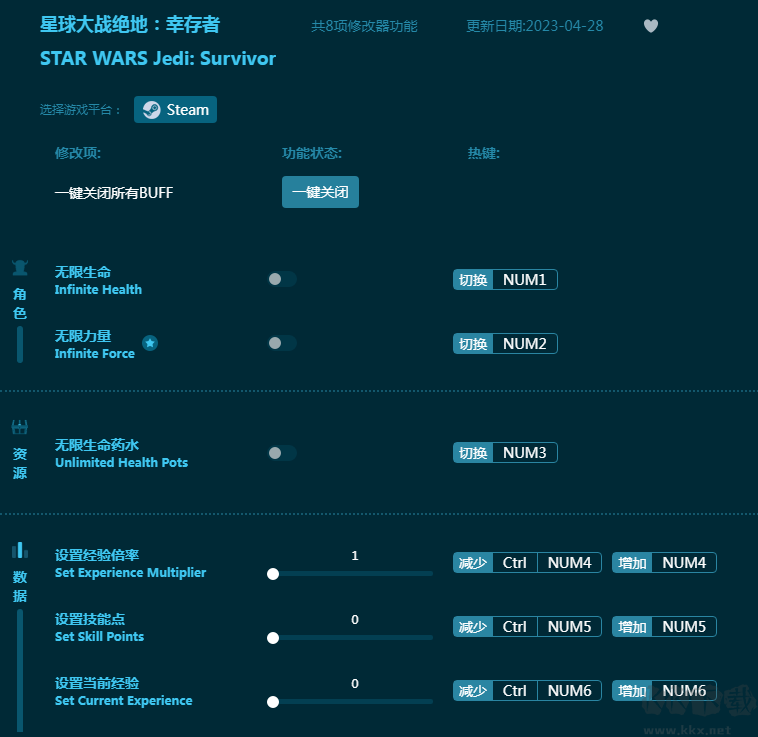
Task: Click the star badge next to Infinite Force
Action: click(x=150, y=343)
